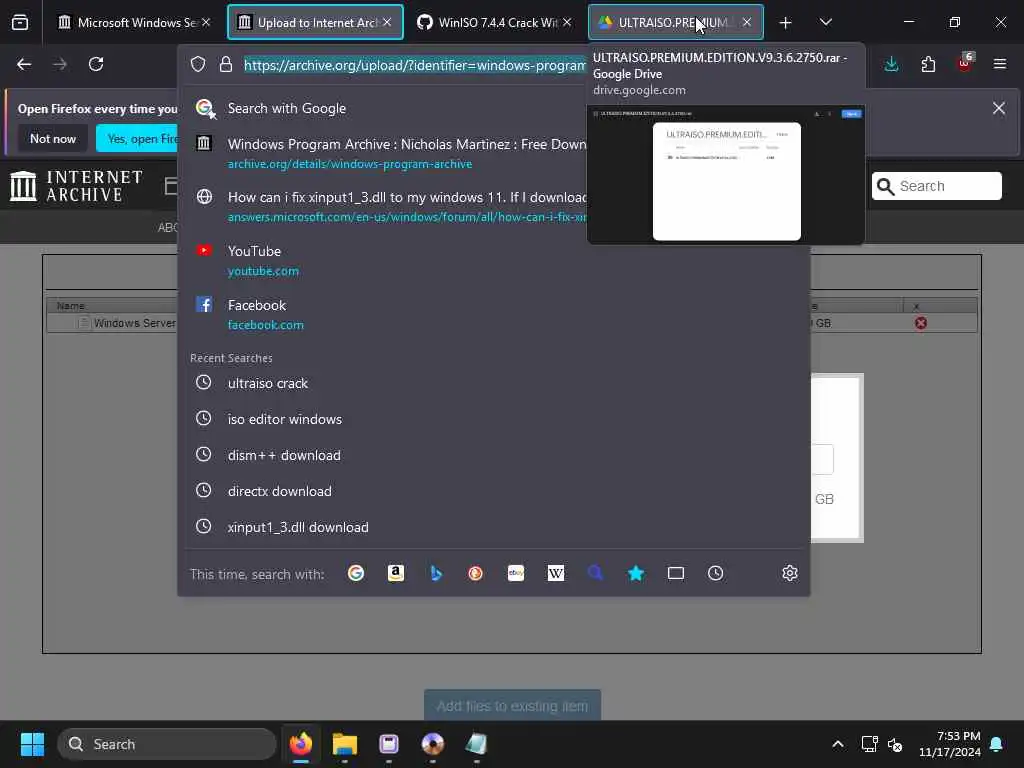The width and height of the screenshot is (1024, 768).
Task: Dismiss the Firefox notification bar
Action: 999,108
